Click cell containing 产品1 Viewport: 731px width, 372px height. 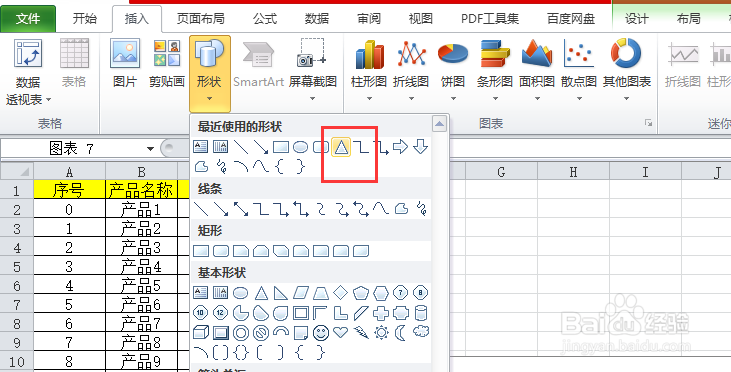pos(141,210)
